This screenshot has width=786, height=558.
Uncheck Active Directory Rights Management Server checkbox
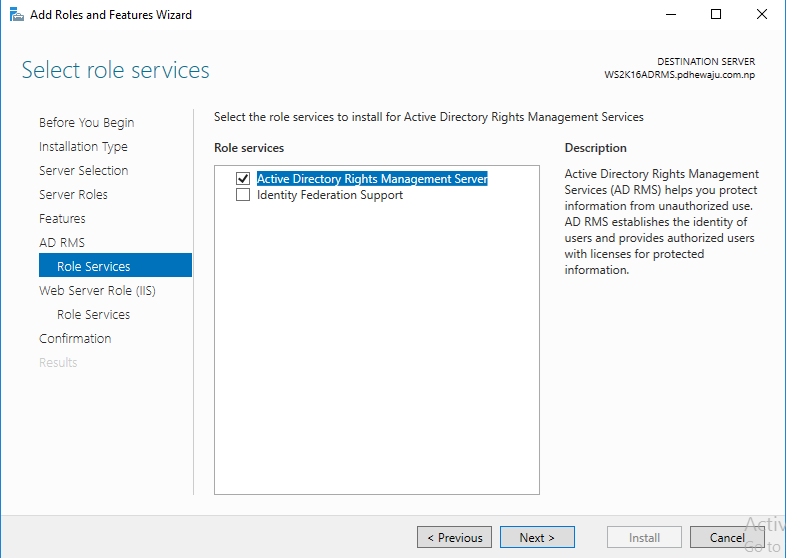click(x=243, y=178)
